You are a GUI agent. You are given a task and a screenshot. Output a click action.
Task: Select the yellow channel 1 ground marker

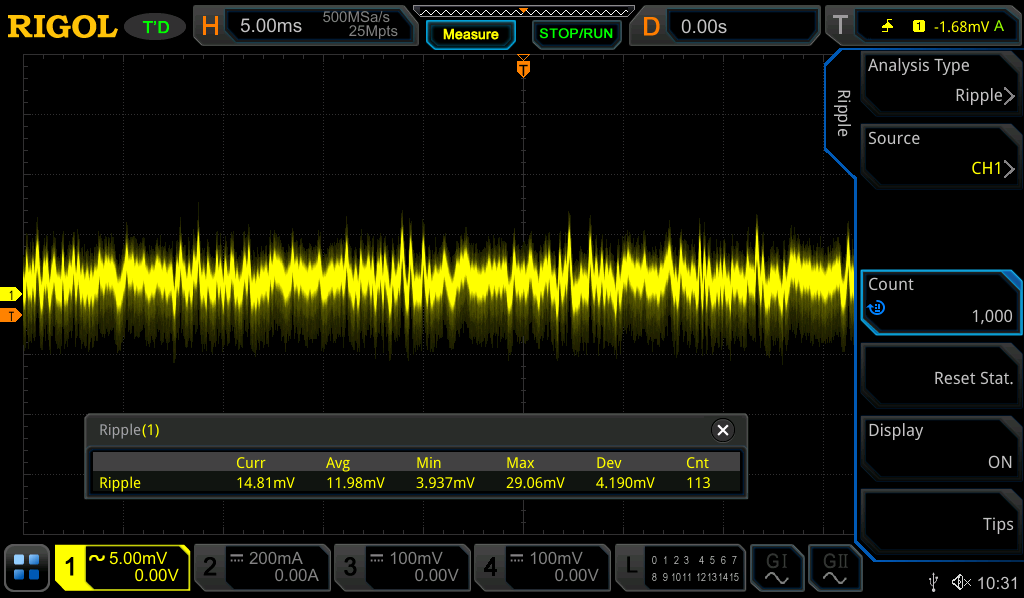coord(10,294)
